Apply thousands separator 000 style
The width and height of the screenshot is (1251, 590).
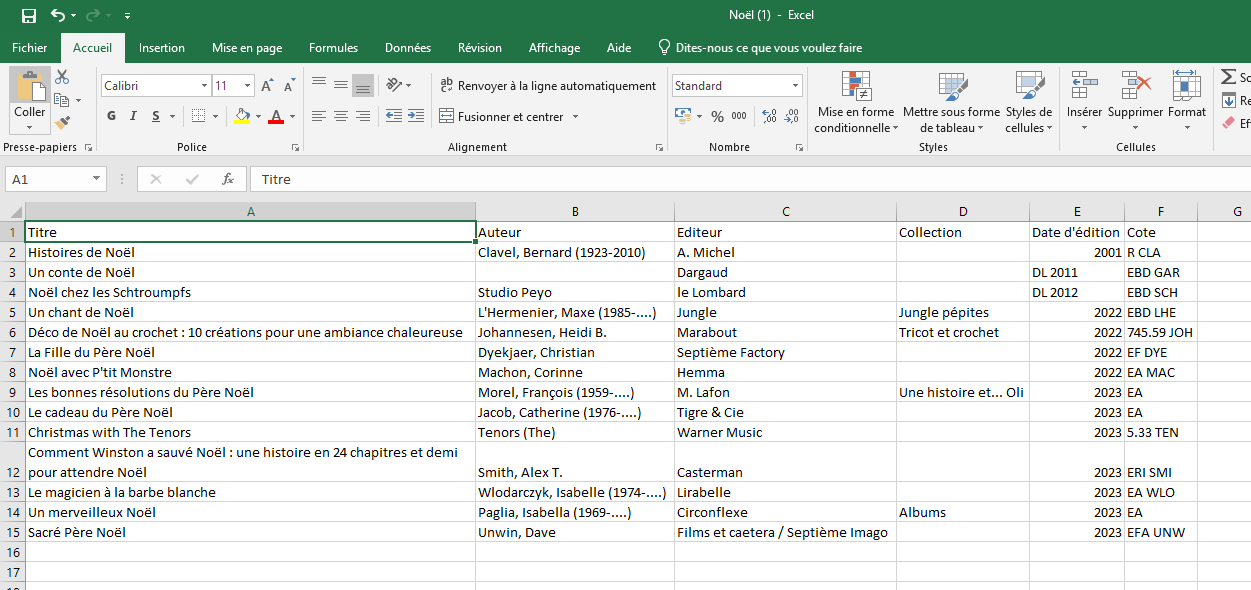[739, 116]
